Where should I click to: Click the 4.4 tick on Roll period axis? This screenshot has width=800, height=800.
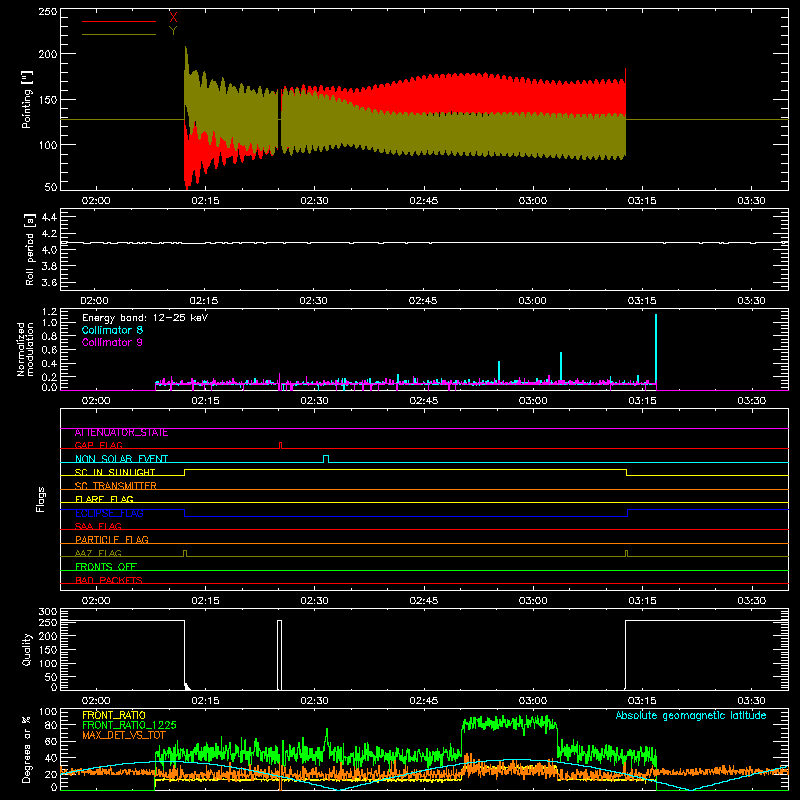pos(48,218)
